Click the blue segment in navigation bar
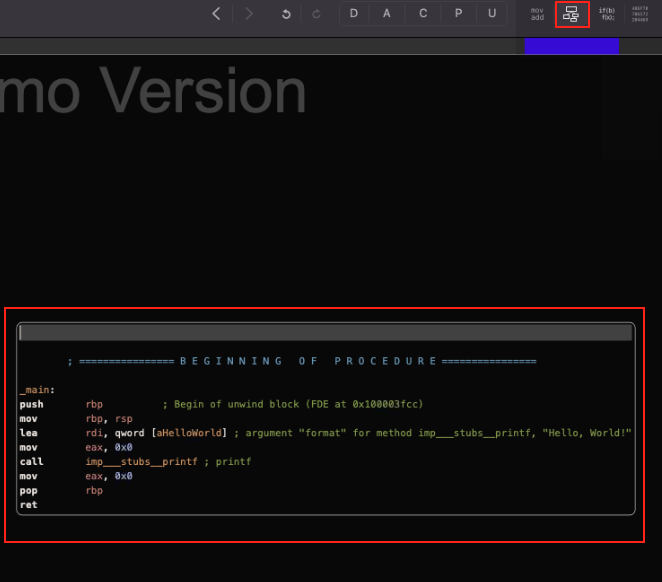The width and height of the screenshot is (662, 582). tap(571, 46)
